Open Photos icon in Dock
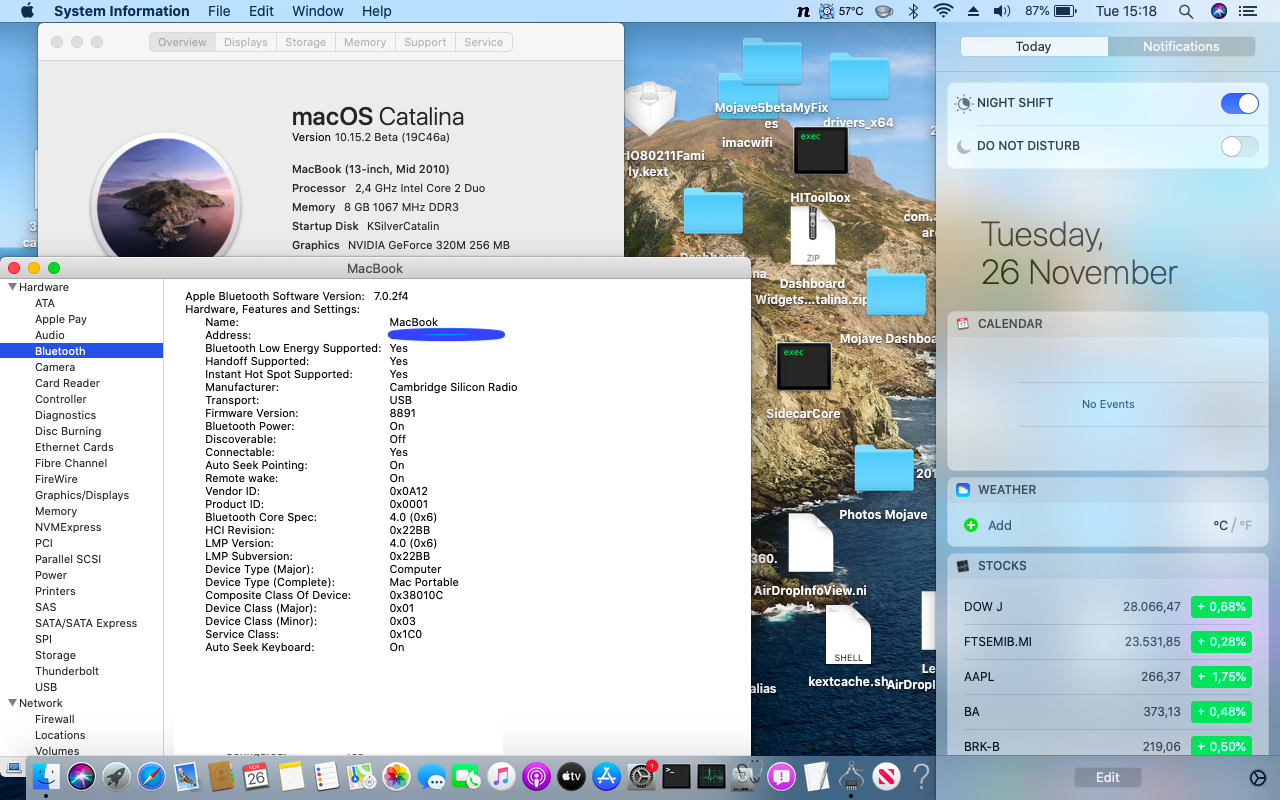Image resolution: width=1280 pixels, height=800 pixels. (397, 776)
